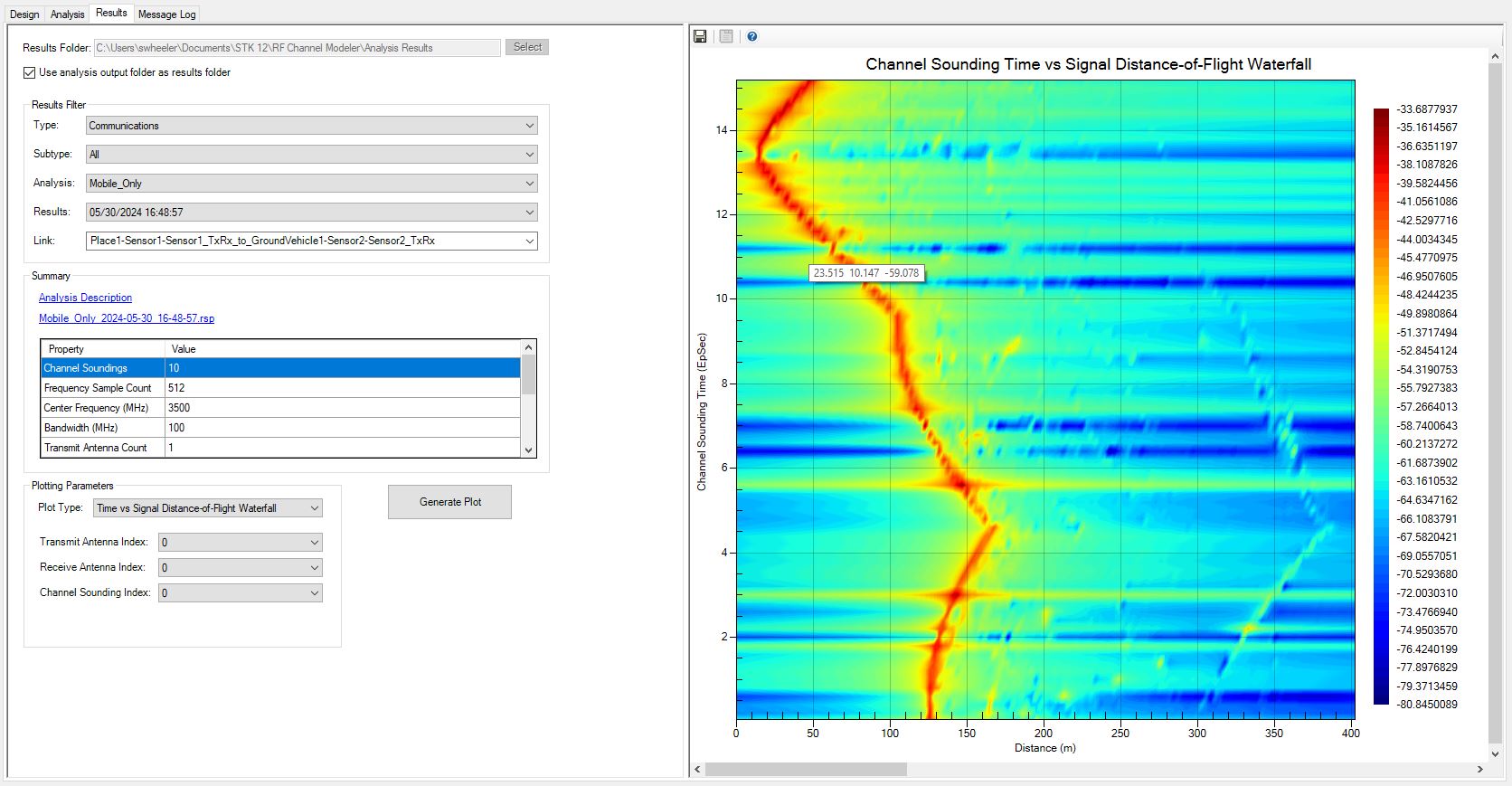Click the plot's horizontal scrollbar thumb
1512x786 pixels.
coord(805,769)
